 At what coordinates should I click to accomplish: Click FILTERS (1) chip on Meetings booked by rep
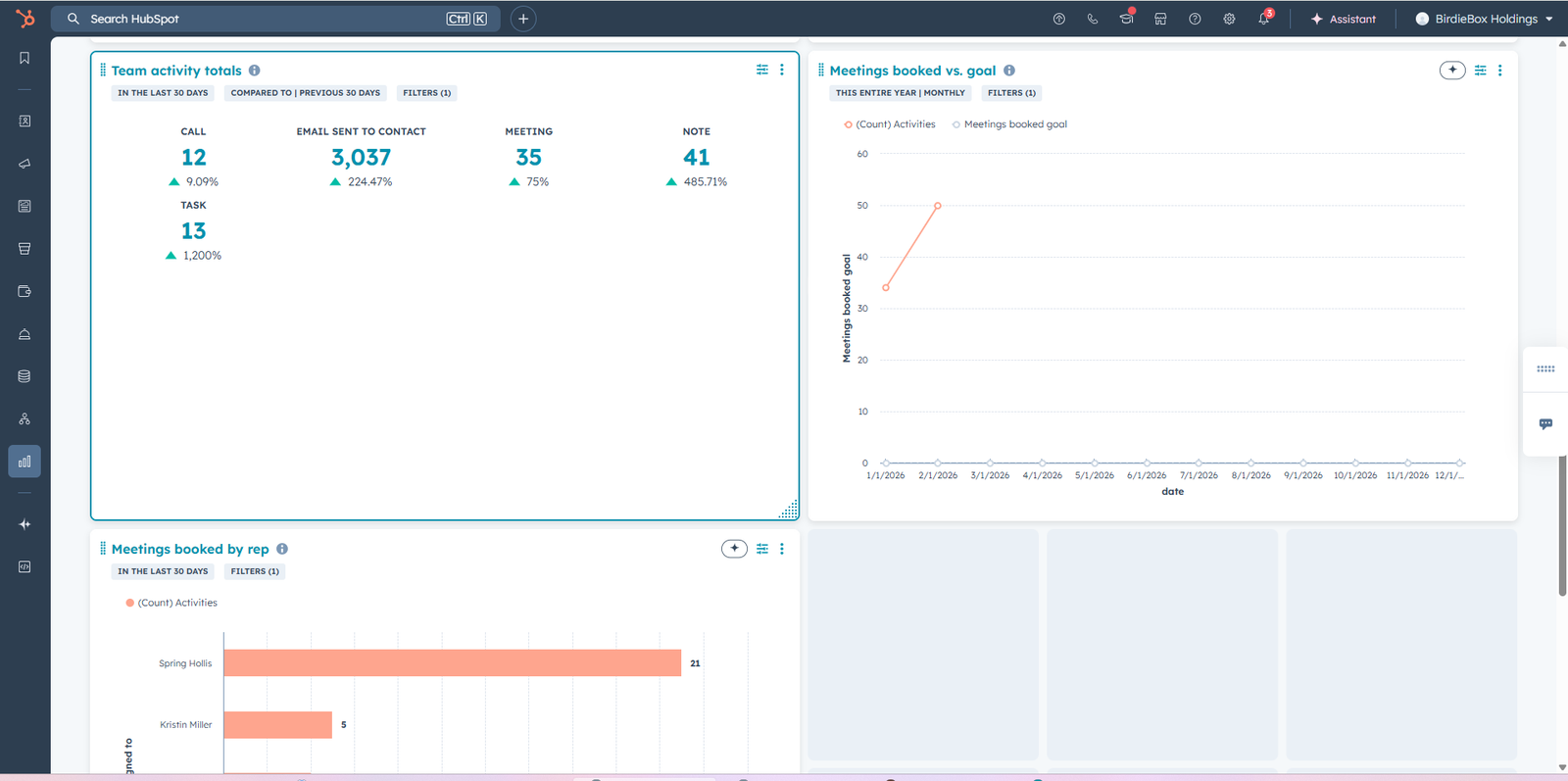pos(255,571)
